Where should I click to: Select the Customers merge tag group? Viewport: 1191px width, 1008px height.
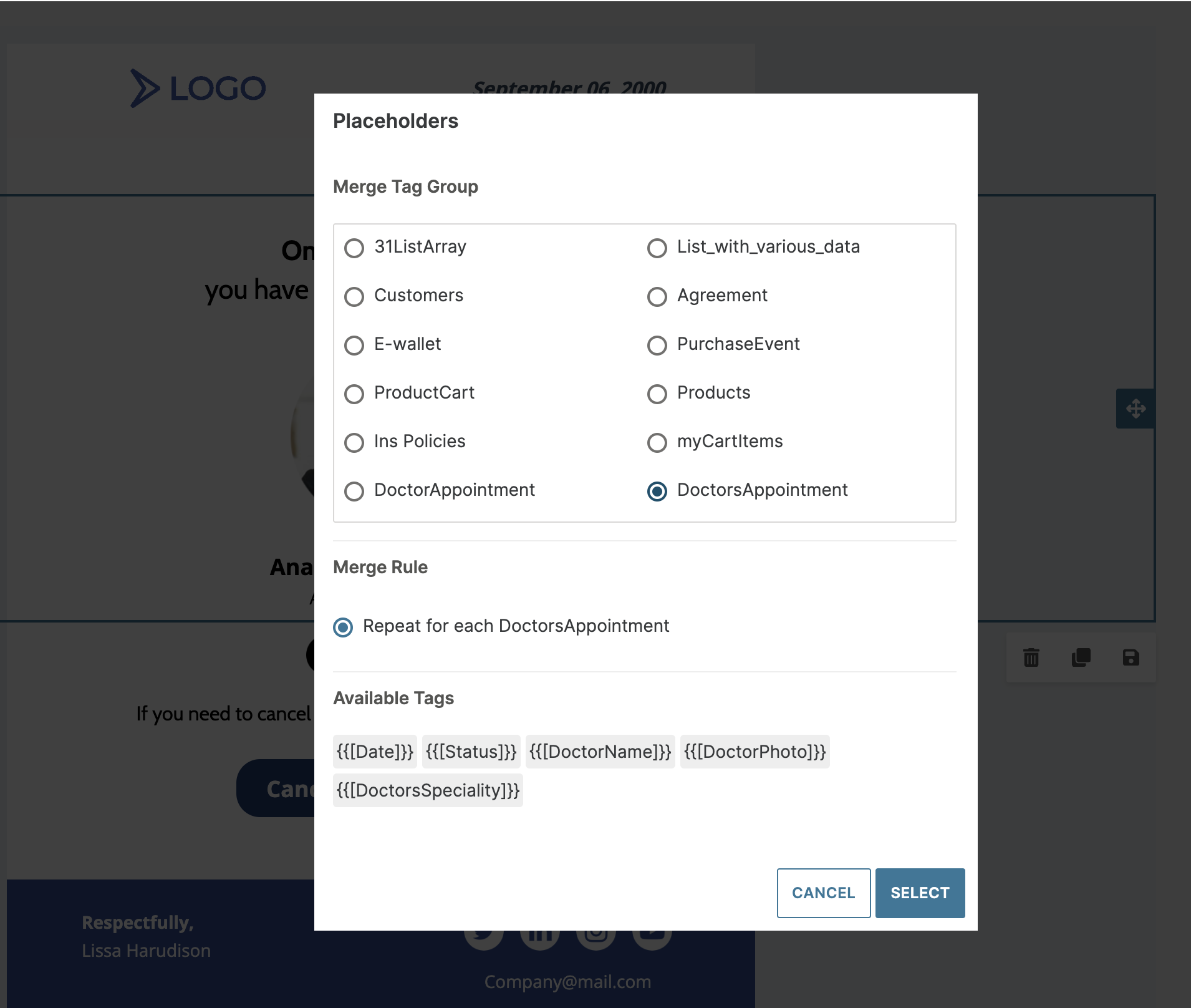[x=354, y=297]
